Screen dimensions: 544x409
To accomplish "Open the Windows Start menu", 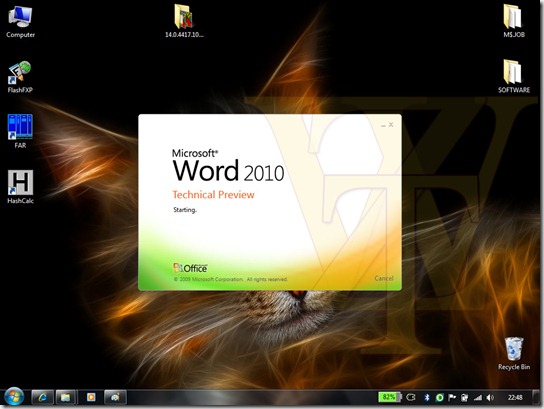I will (14, 397).
